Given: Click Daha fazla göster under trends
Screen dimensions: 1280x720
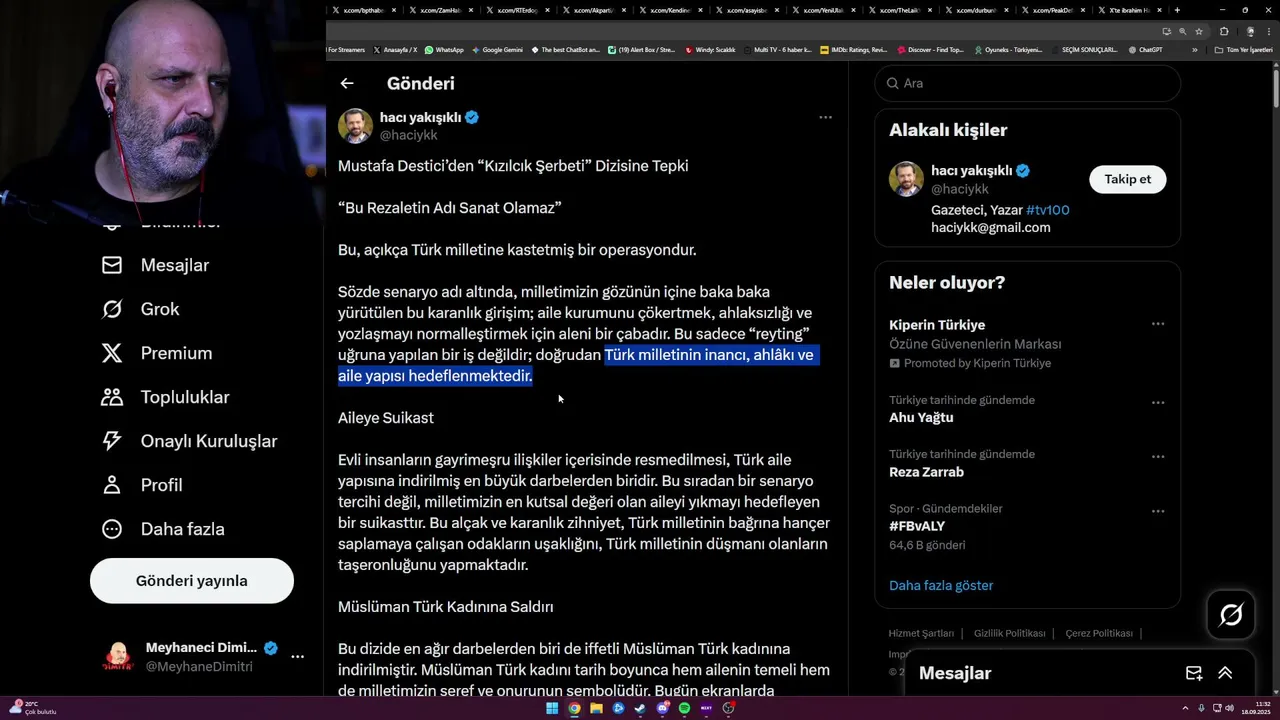Looking at the screenshot, I should [x=941, y=585].
